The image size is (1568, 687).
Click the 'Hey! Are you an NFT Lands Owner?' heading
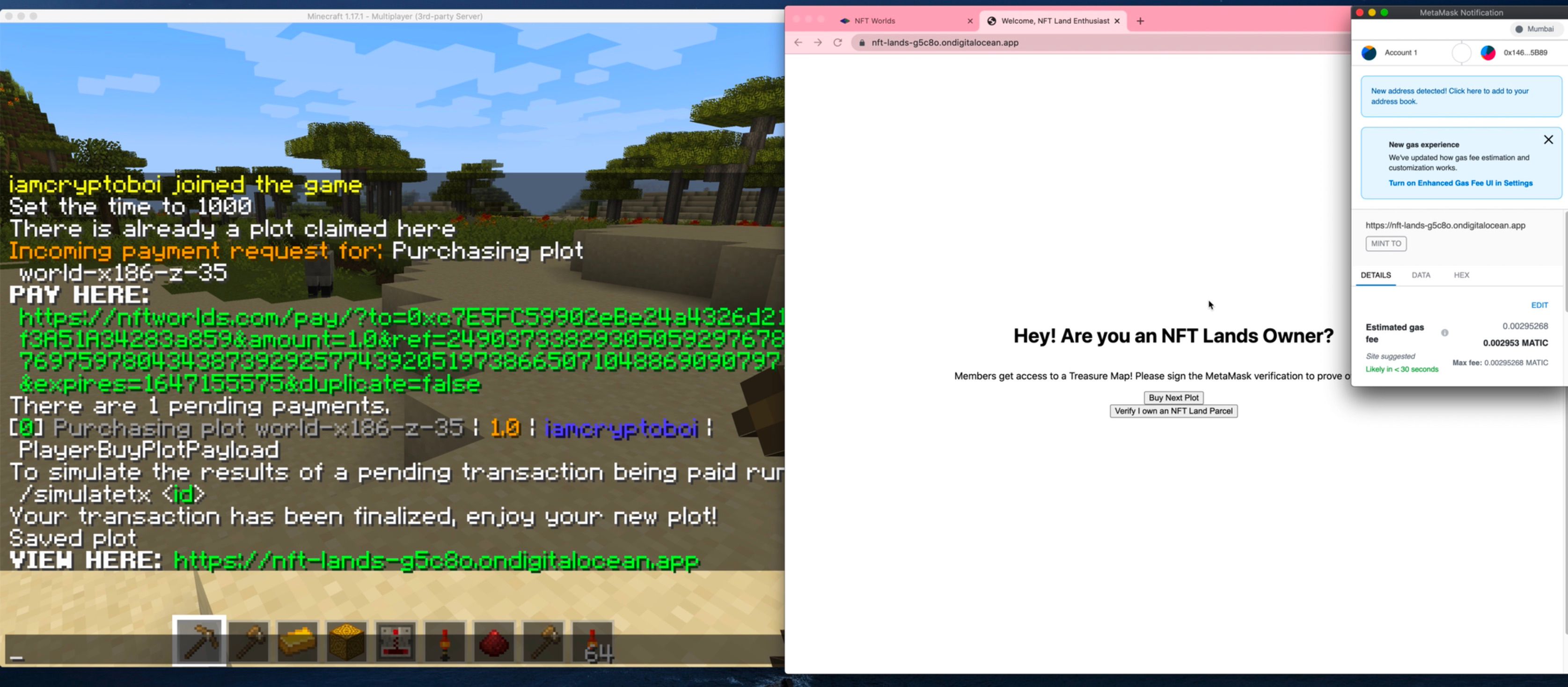tap(1173, 336)
